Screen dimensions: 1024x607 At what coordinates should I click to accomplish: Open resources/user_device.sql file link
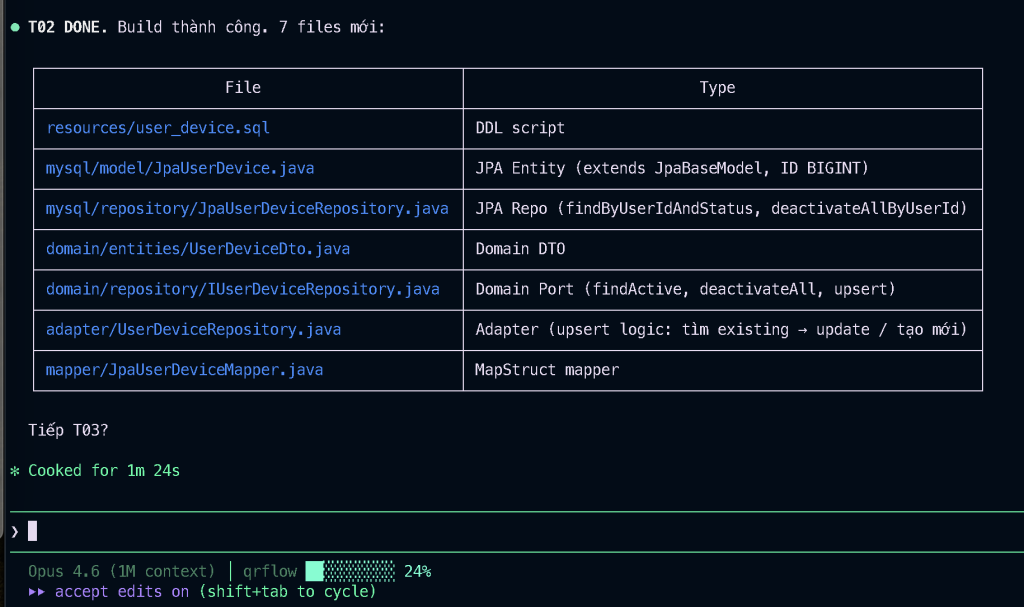pyautogui.click(x=158, y=128)
